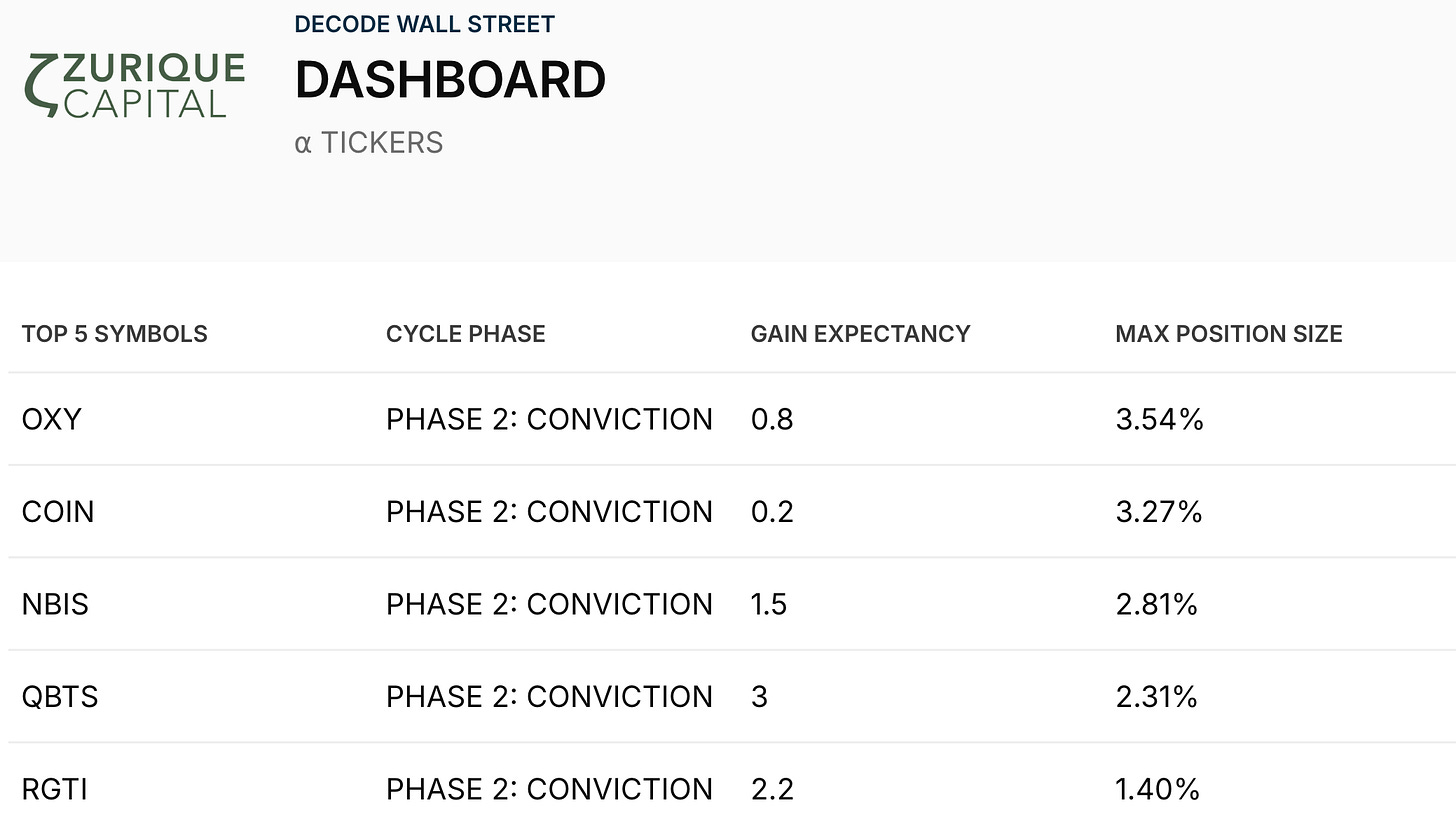Select the OXY ticker symbol

pyautogui.click(x=51, y=419)
